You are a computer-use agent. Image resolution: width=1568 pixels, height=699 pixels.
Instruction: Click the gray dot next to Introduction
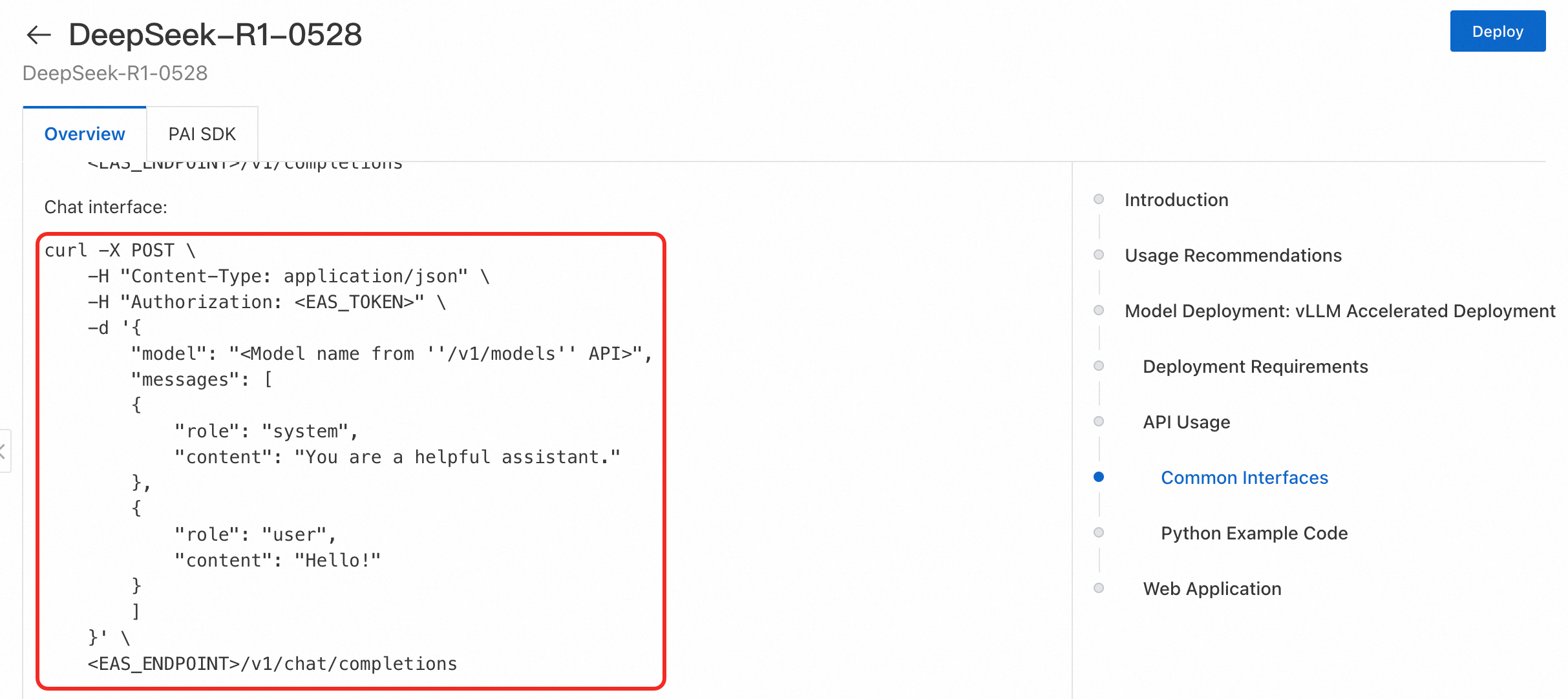coord(1098,199)
